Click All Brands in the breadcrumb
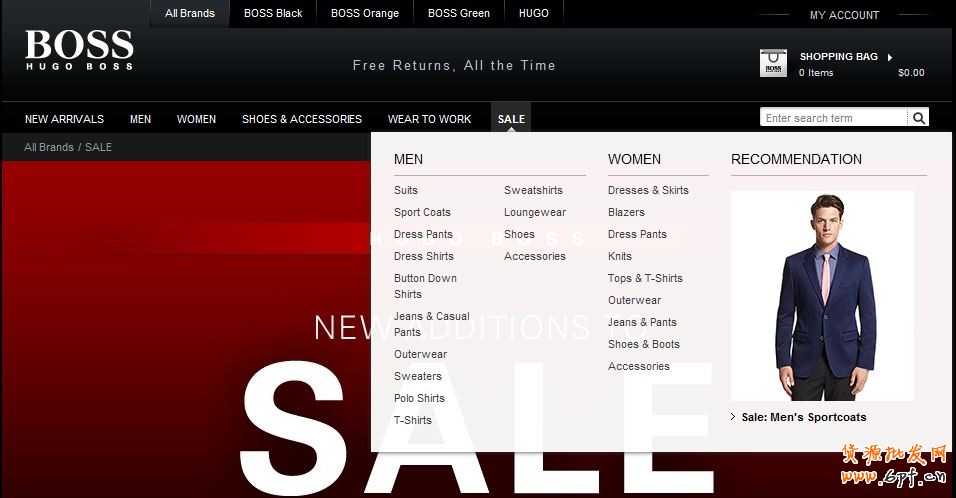956x498 pixels. click(49, 147)
